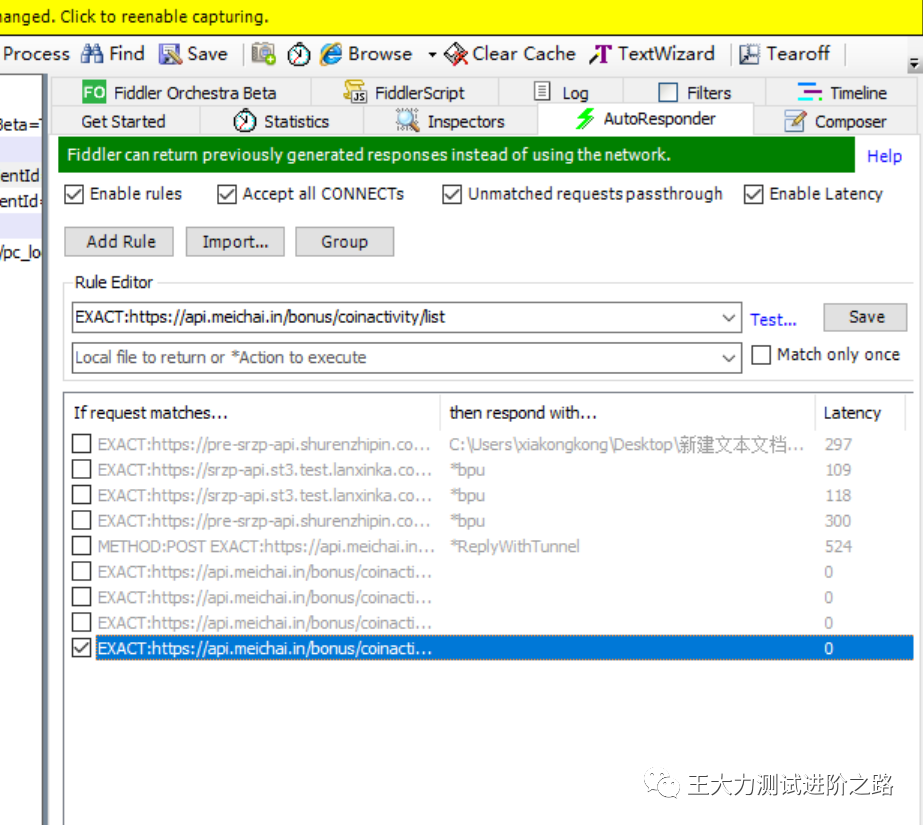Select the *bpu response in the latency 300 row
The width and height of the screenshot is (923, 825).
(467, 521)
